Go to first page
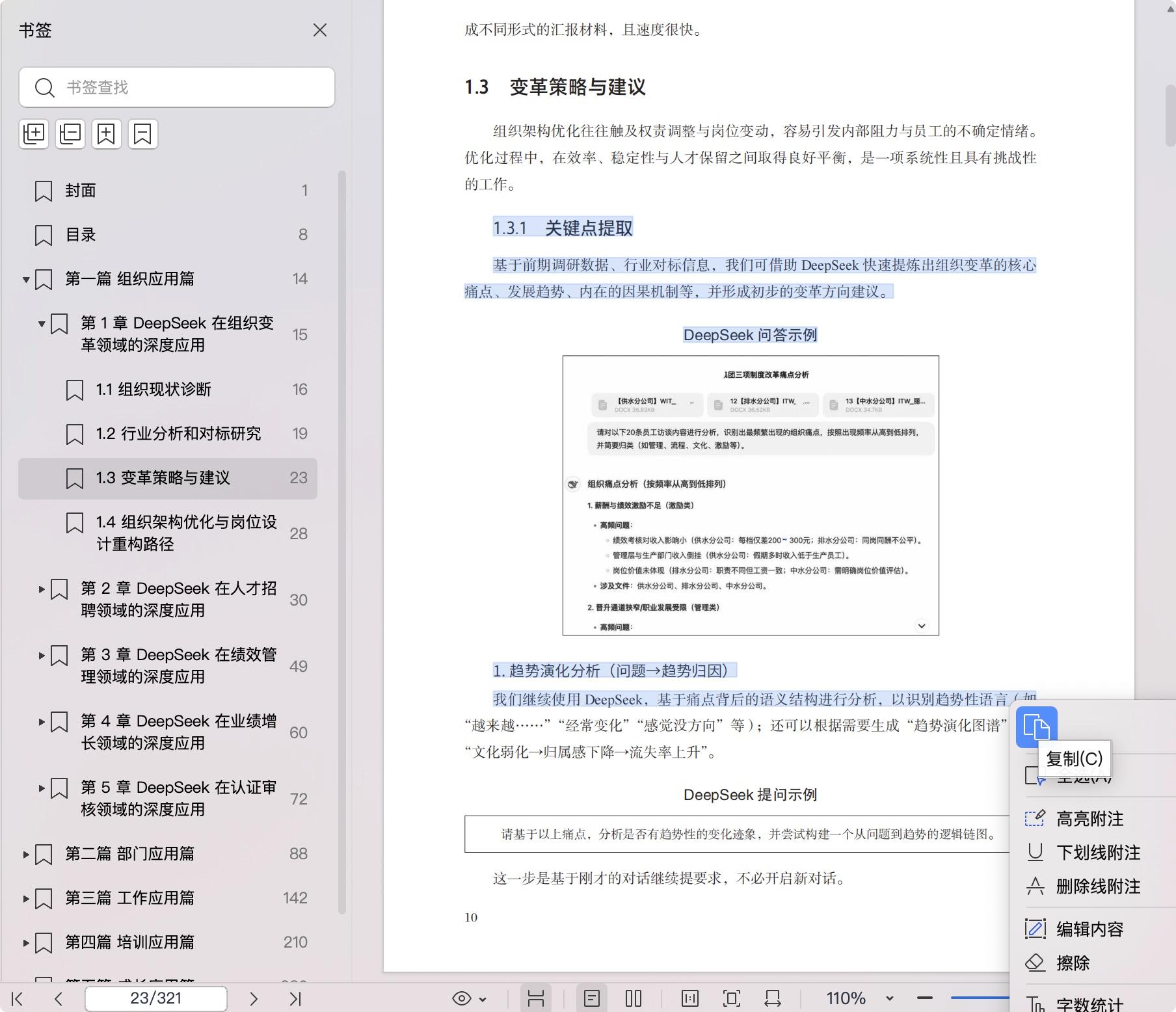 18,999
